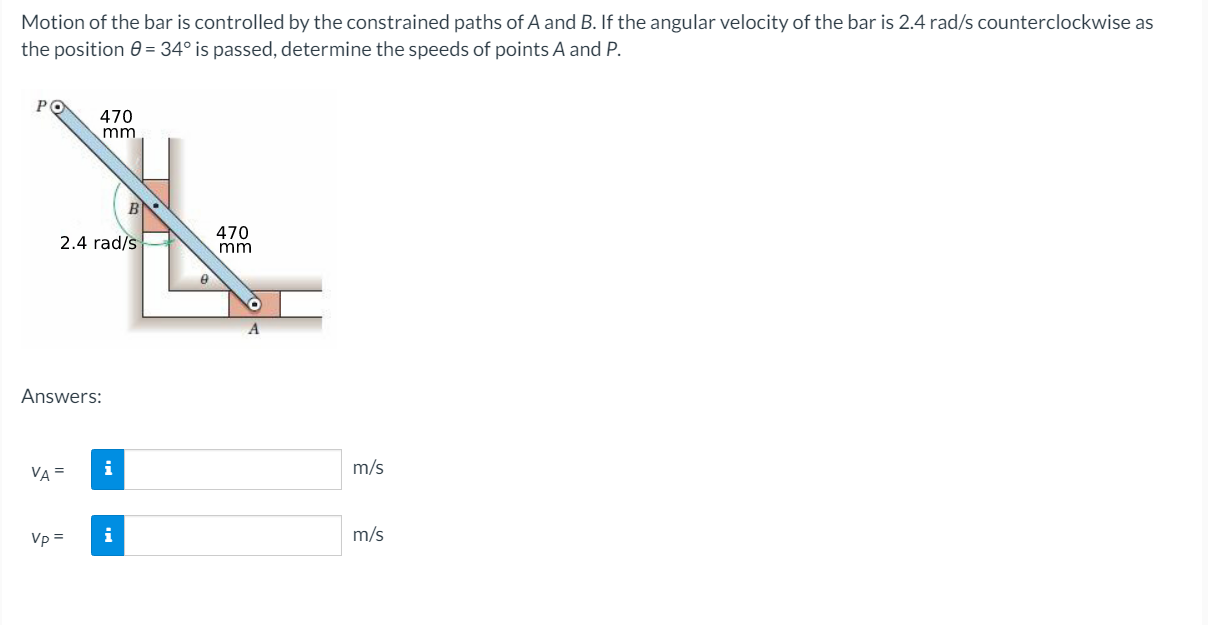Select the blue i button for velocity of A
Viewport: 1208px width, 625px height.
pyautogui.click(x=109, y=469)
